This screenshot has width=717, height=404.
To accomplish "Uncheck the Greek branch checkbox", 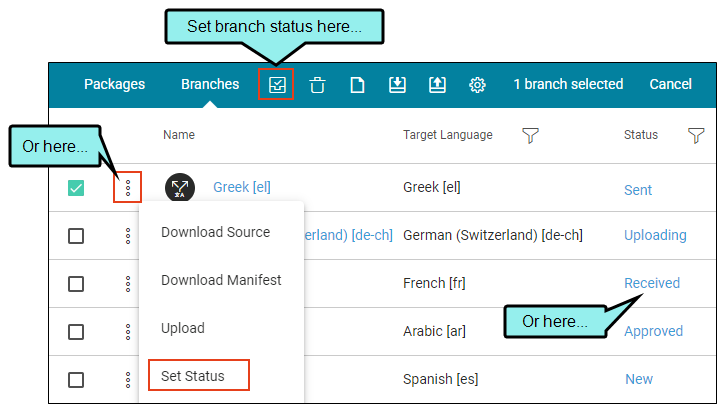I will pos(76,187).
